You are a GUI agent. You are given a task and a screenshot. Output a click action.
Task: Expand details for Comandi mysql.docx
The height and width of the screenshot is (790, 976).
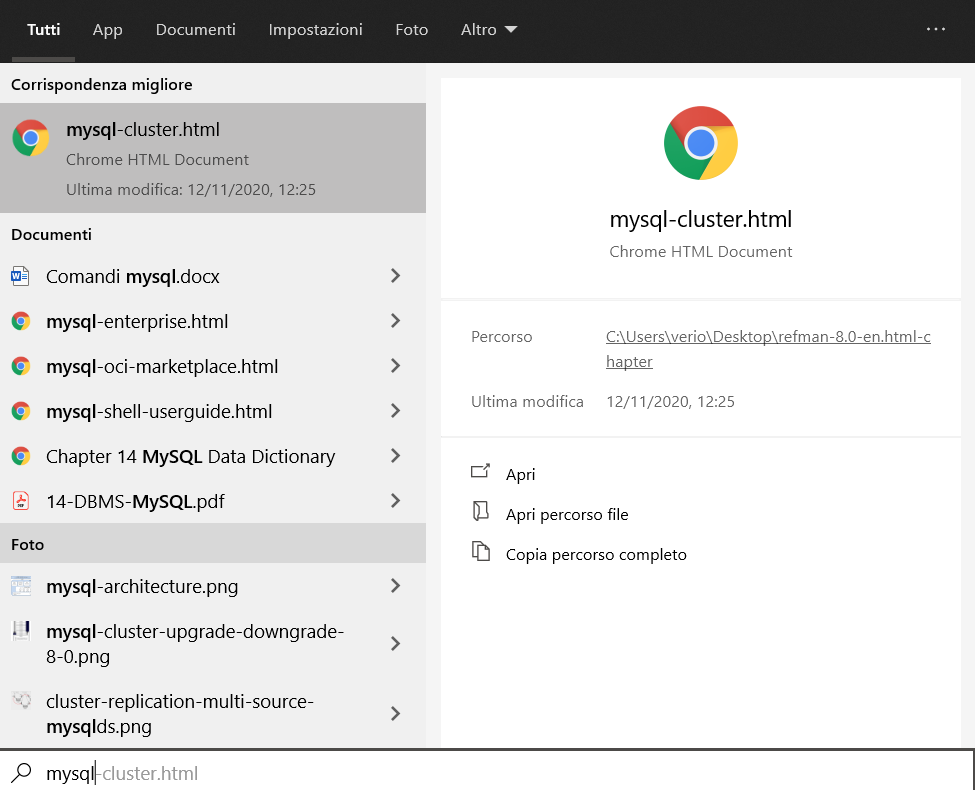(x=395, y=276)
